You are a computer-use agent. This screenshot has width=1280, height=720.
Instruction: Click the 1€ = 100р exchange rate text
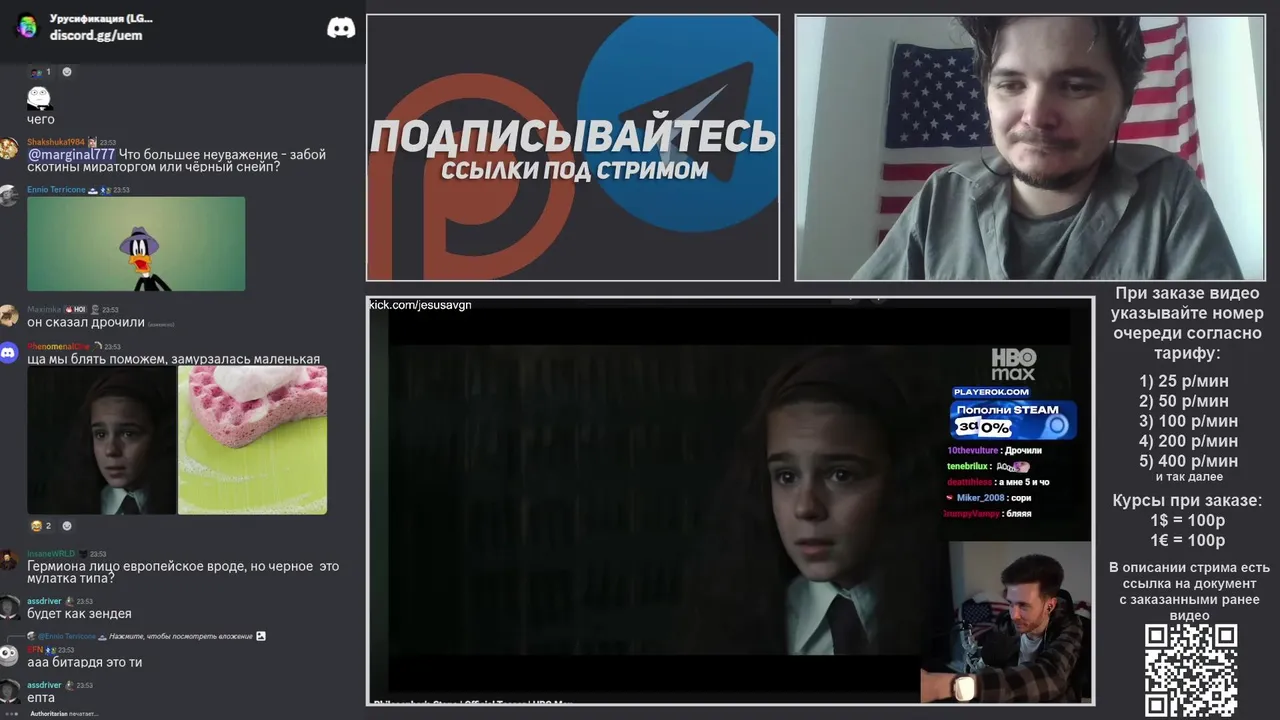coord(1187,540)
